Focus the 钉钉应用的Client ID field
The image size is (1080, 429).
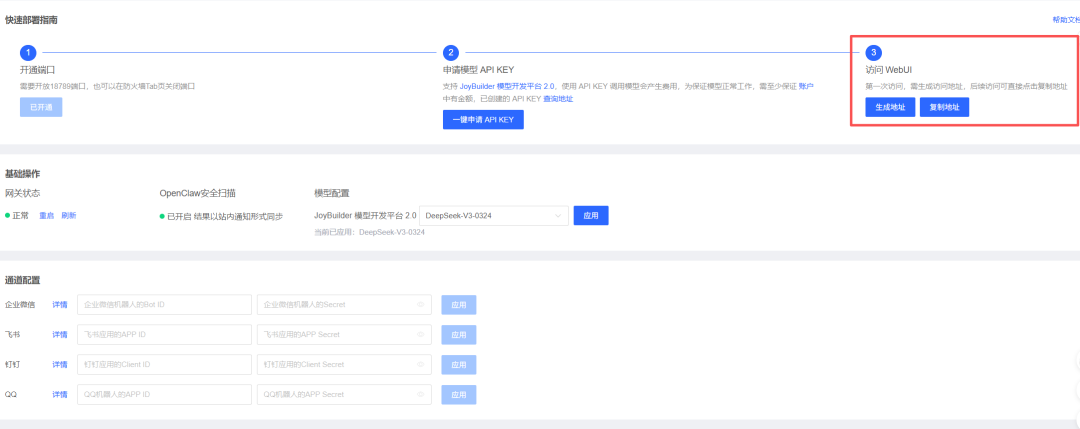pyautogui.click(x=165, y=364)
